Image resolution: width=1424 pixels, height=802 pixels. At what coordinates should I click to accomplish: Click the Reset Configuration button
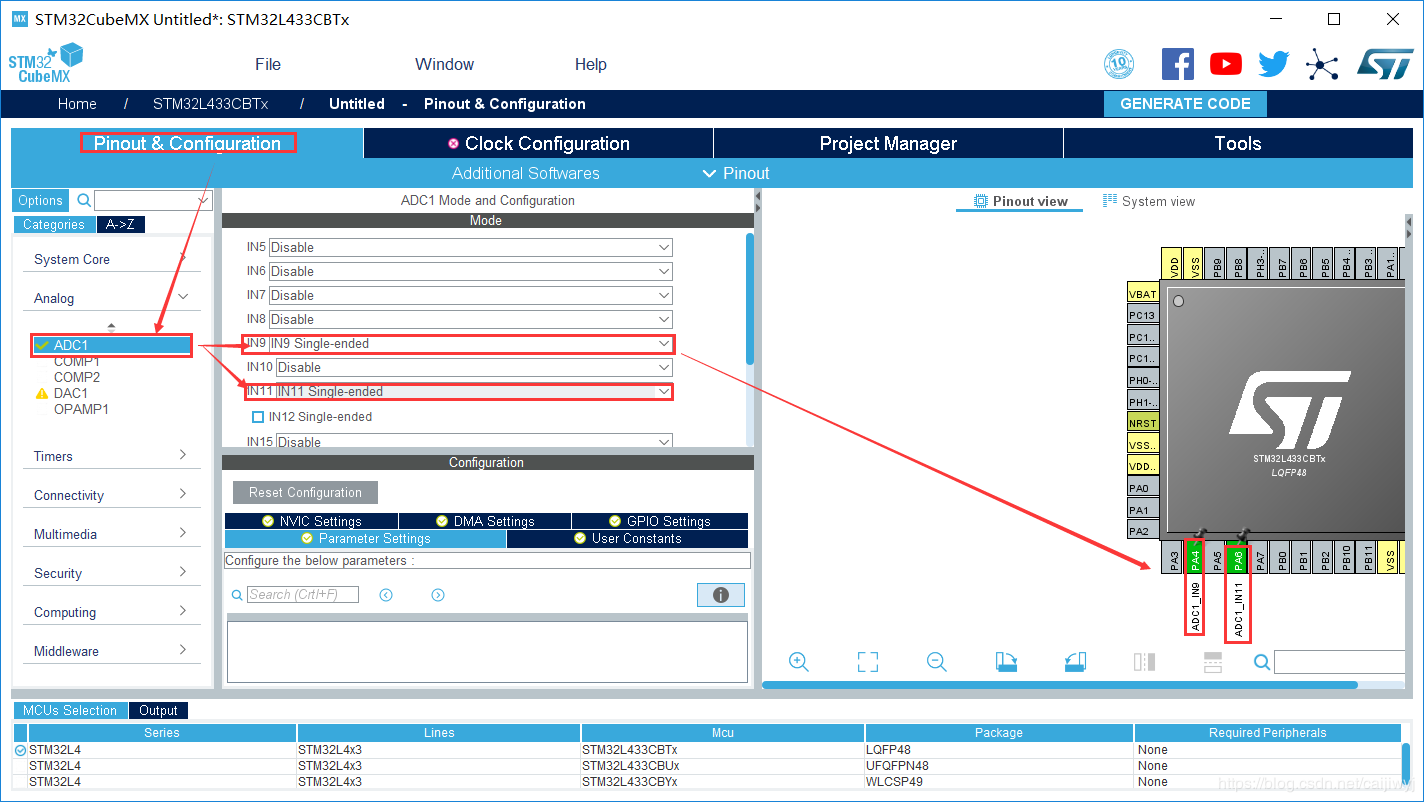tap(305, 492)
